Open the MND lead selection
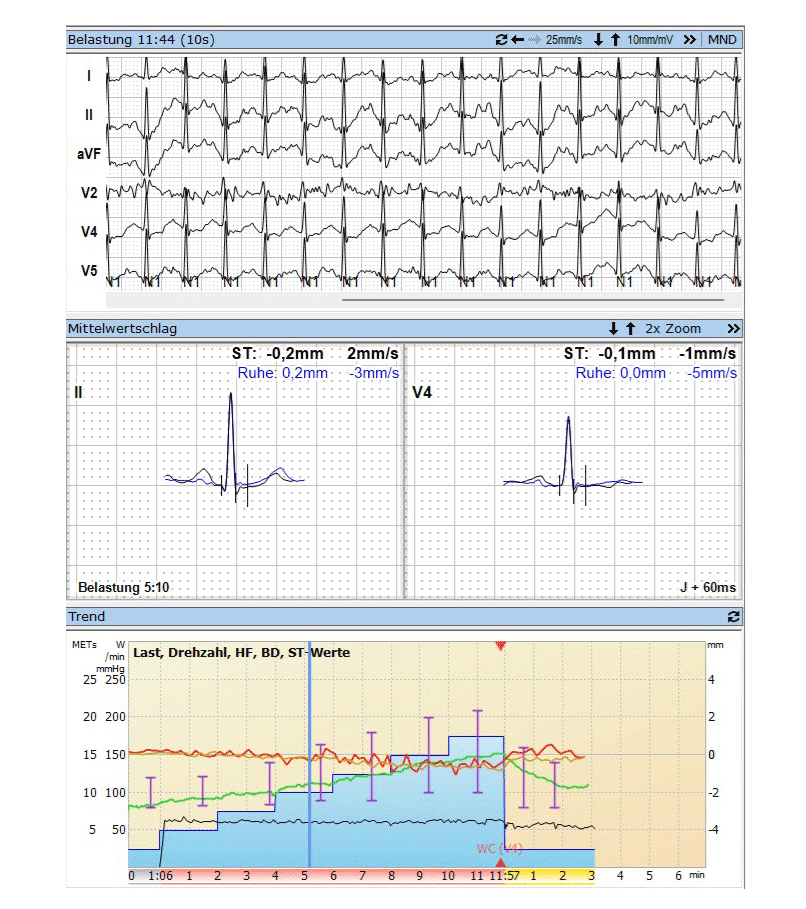This screenshot has height=909, width=806. pyautogui.click(x=722, y=40)
